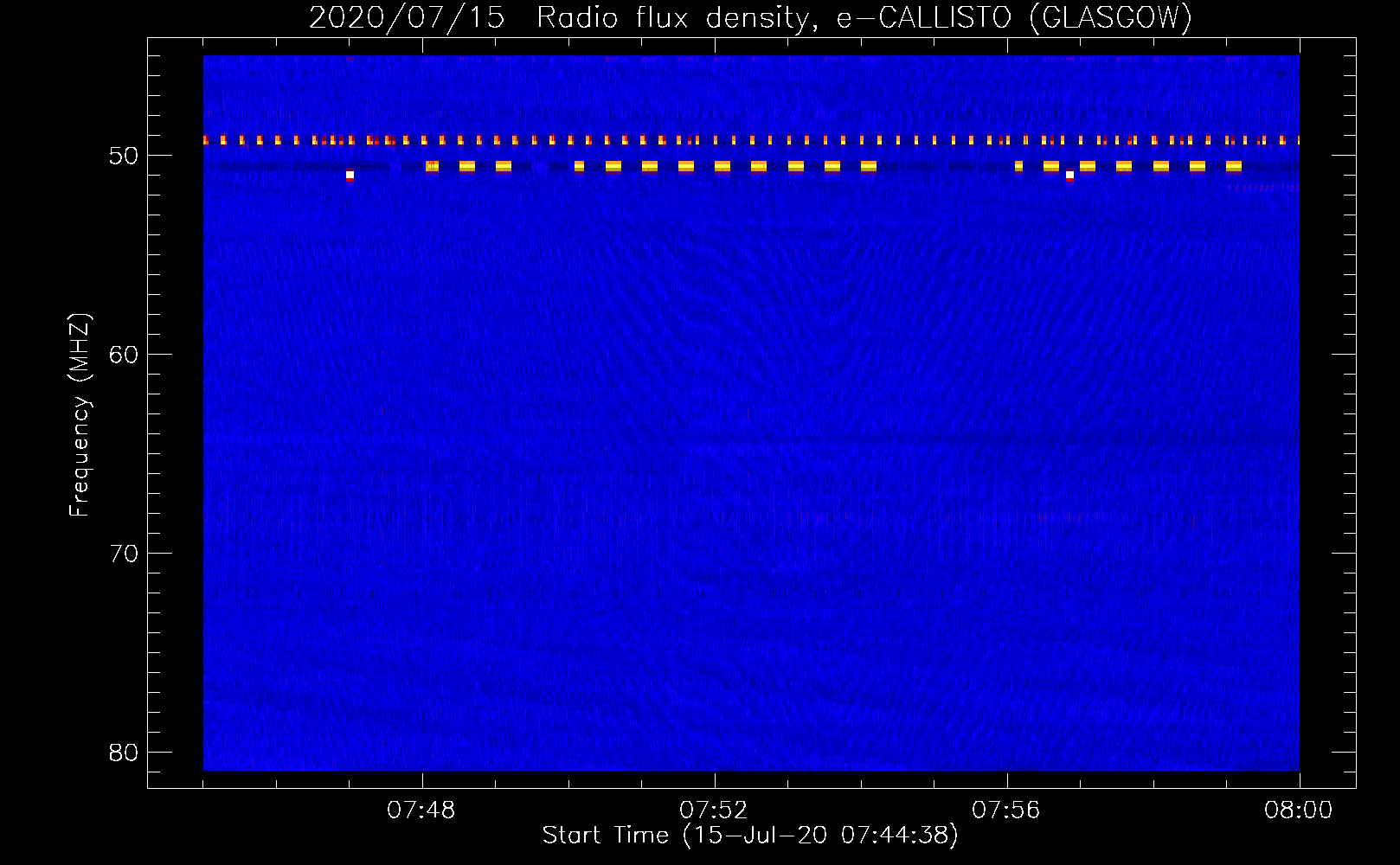
Task: Click the Start Time axis label
Action: [x=750, y=836]
